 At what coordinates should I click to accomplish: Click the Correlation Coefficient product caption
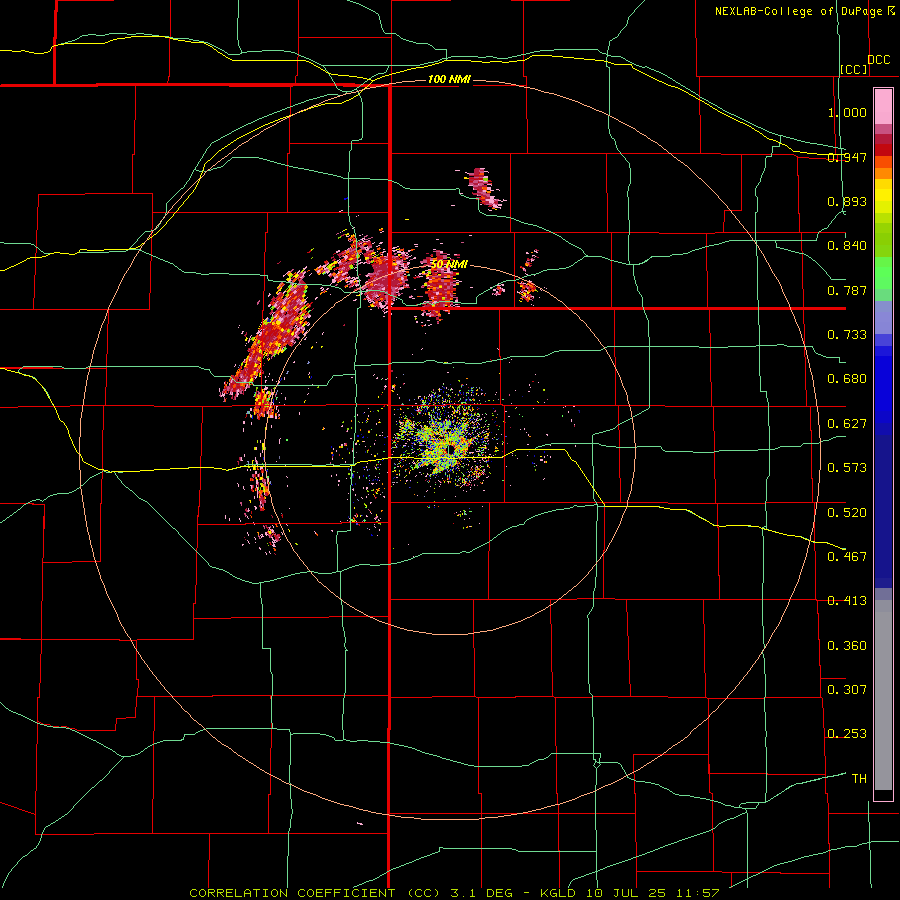click(x=454, y=893)
